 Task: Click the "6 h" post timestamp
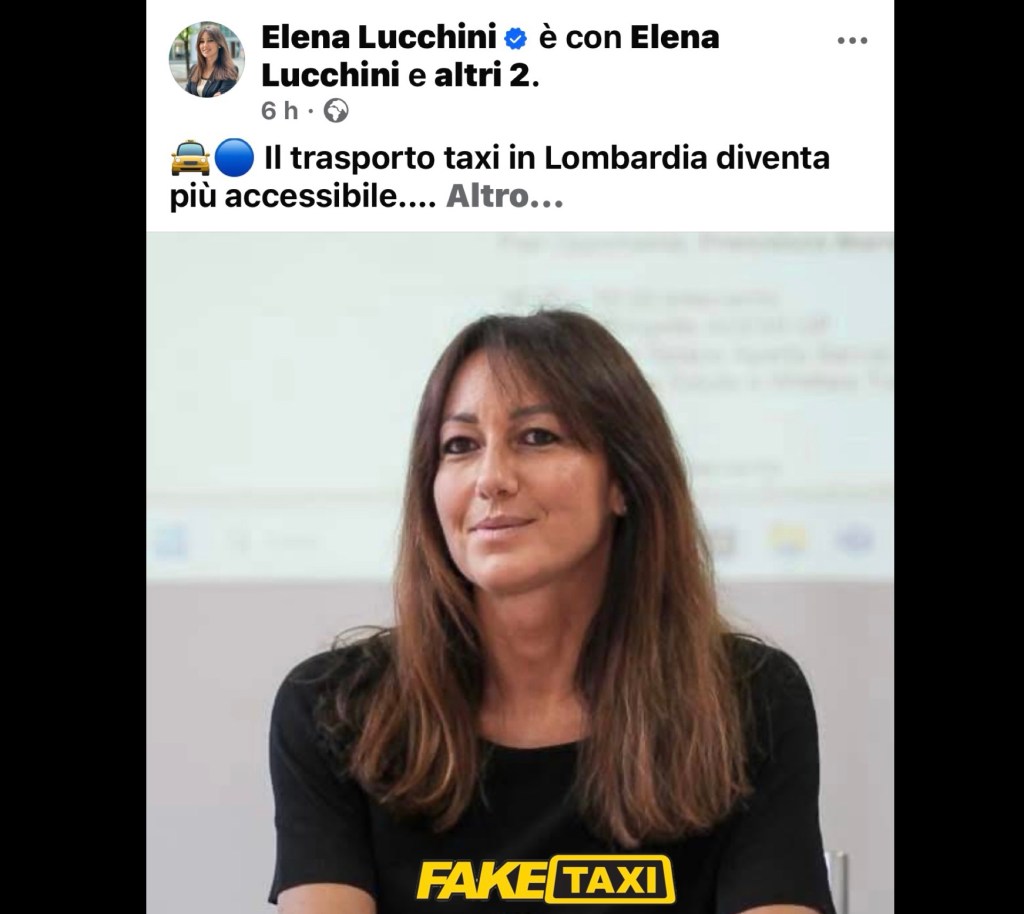(280, 111)
